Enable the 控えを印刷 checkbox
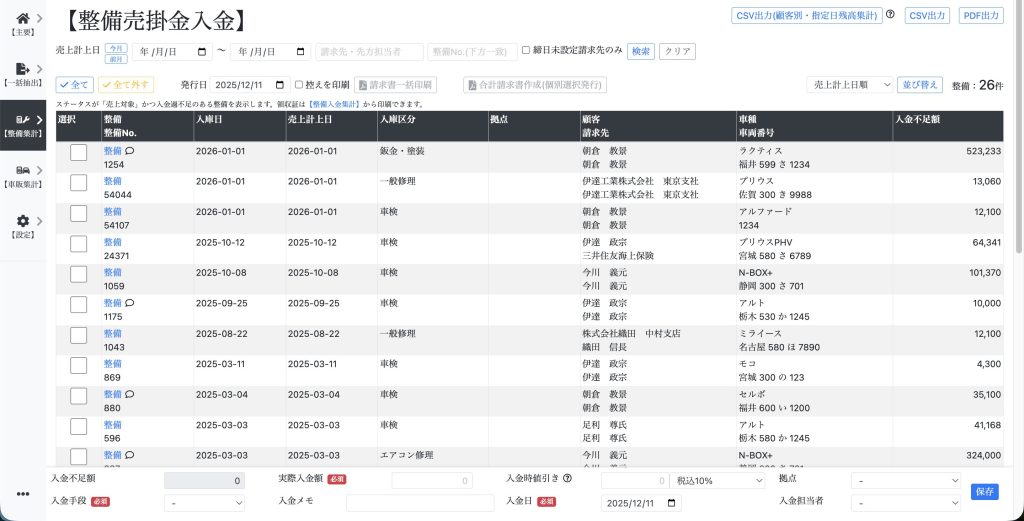This screenshot has height=521, width=1024. coord(299,85)
